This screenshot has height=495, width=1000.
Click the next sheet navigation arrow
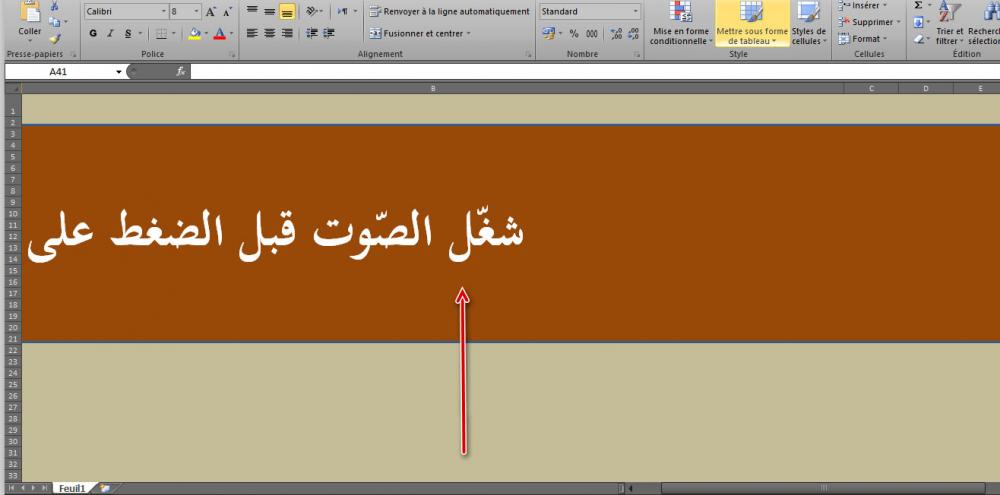tap(33, 489)
